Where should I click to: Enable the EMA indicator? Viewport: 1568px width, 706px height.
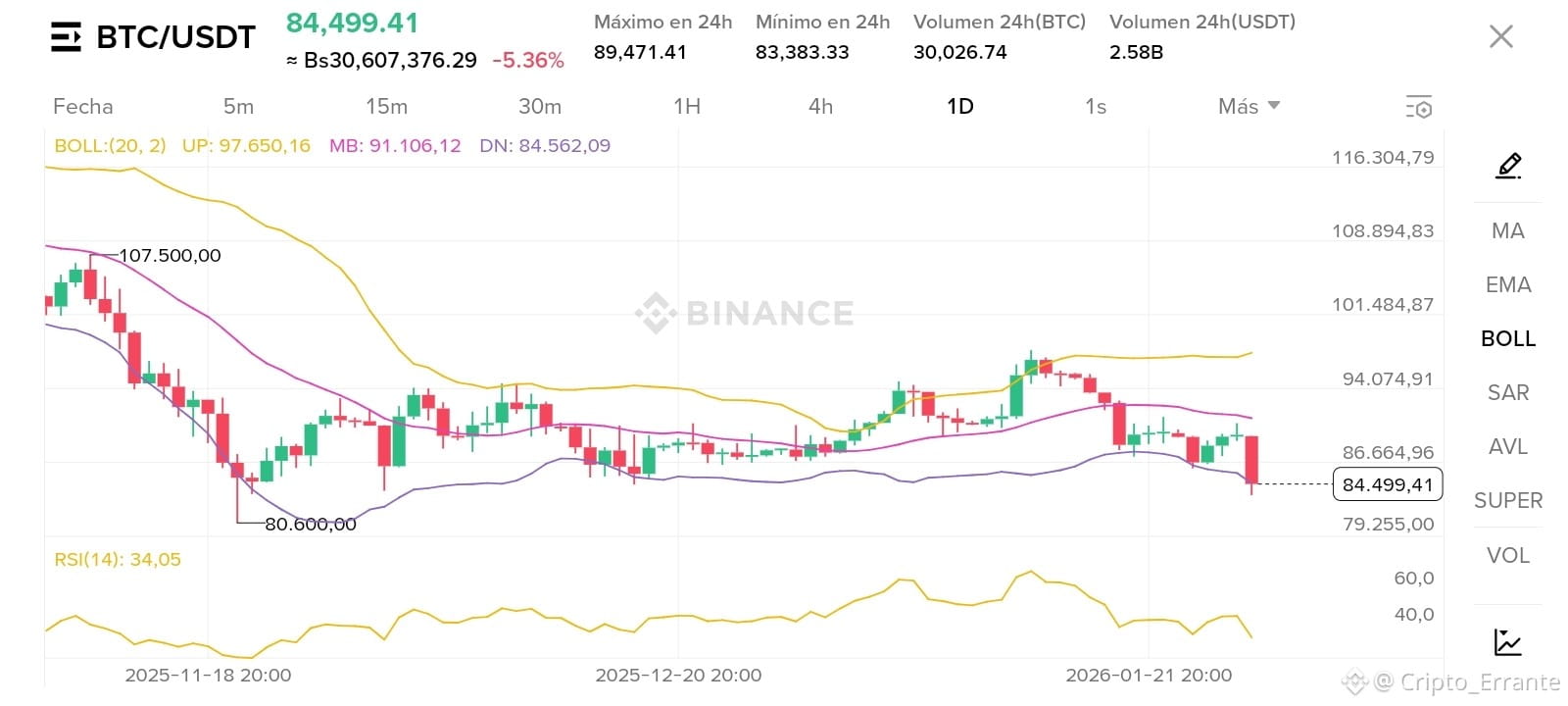coord(1508,284)
